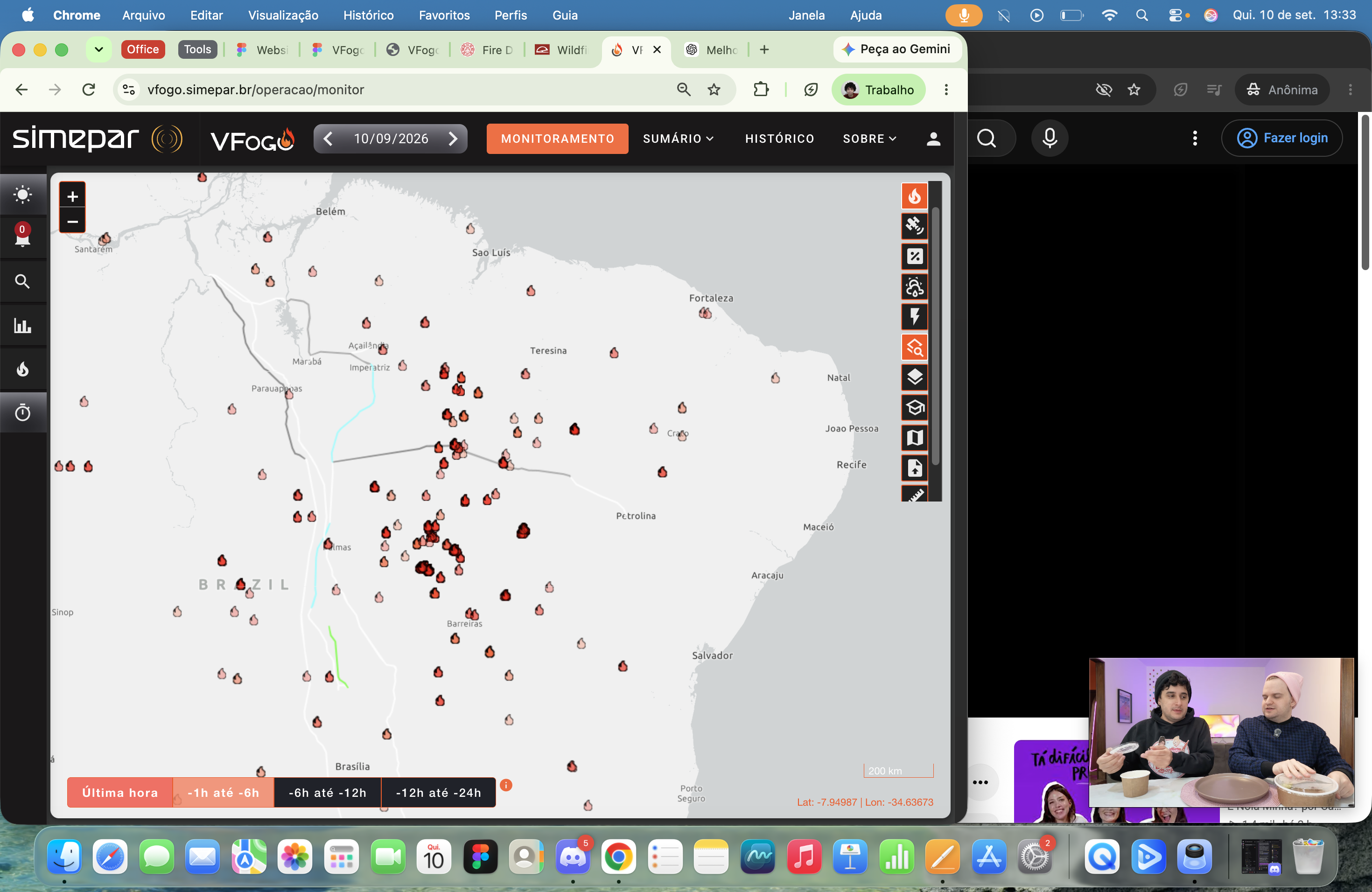Zoom out the map with minus button

click(x=73, y=221)
